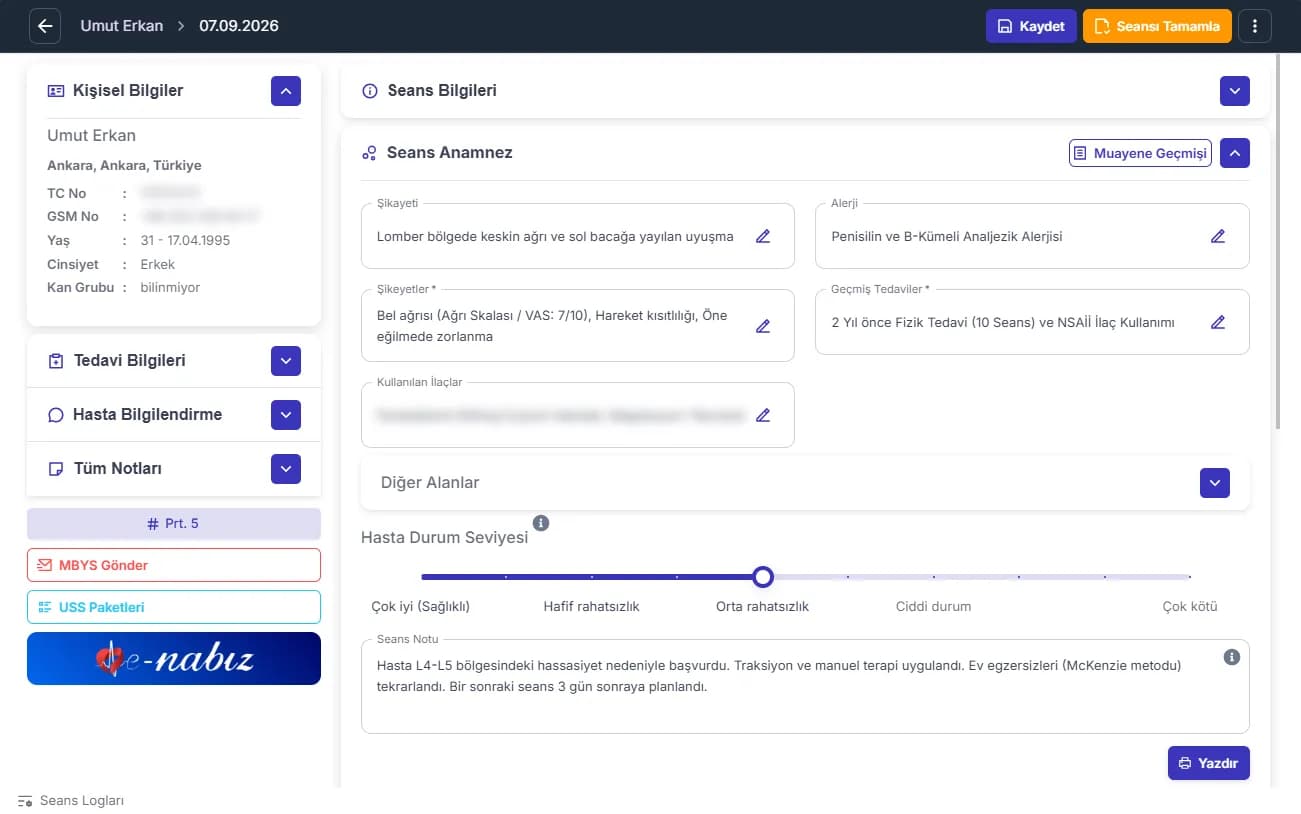1301x814 pixels.
Task: Collapse the Kişisel Bilgiler panel
Action: (x=286, y=91)
